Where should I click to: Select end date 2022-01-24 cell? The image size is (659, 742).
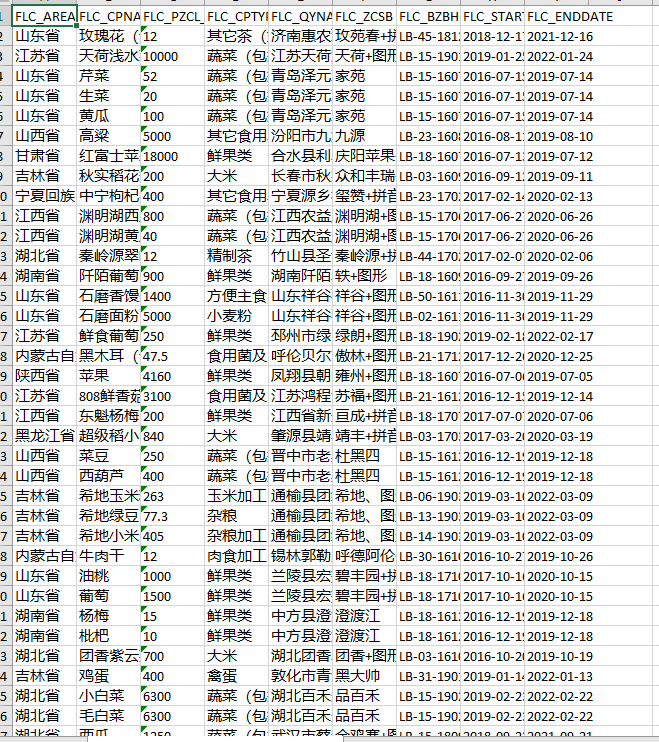[x=556, y=56]
